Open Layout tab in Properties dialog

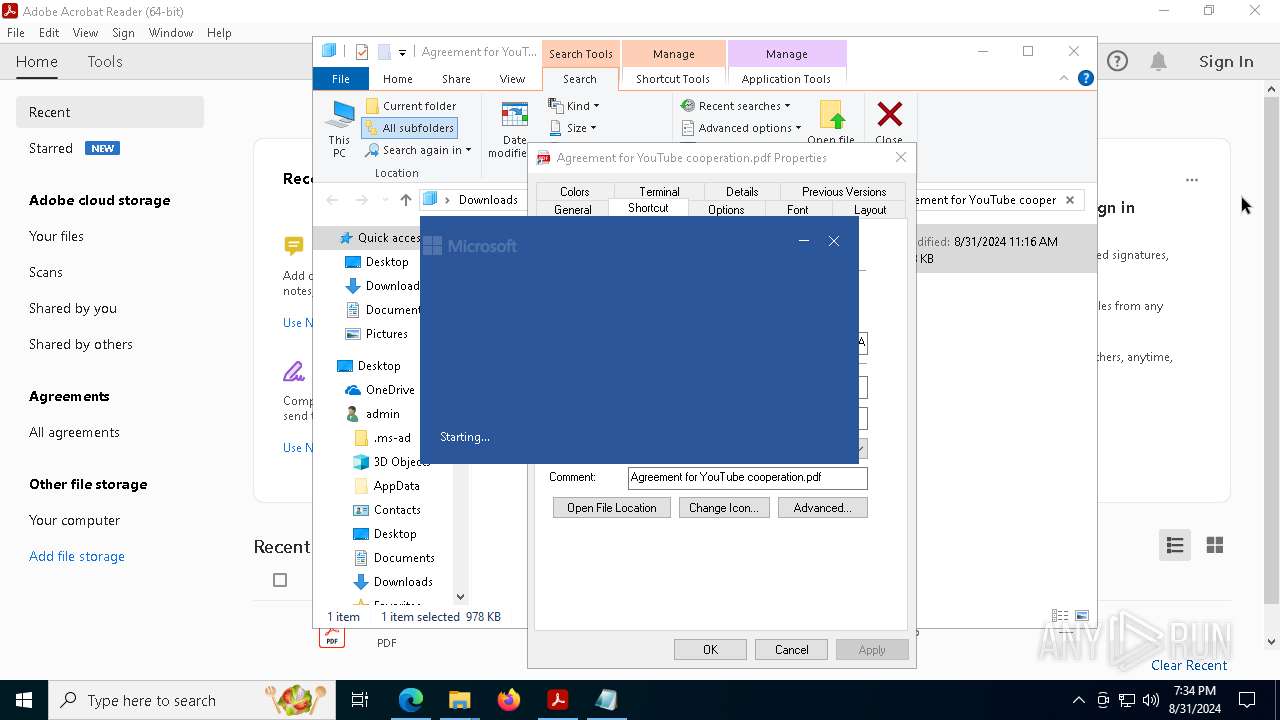pos(870,210)
